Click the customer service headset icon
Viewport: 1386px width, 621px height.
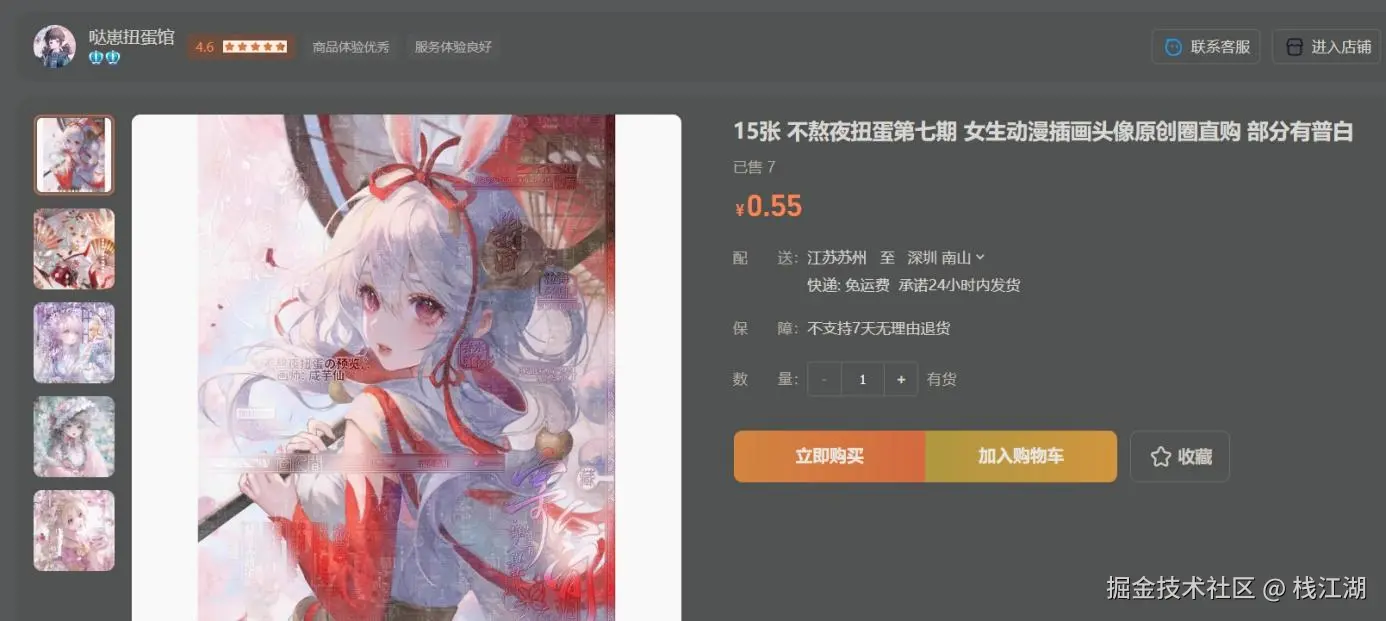(1174, 47)
